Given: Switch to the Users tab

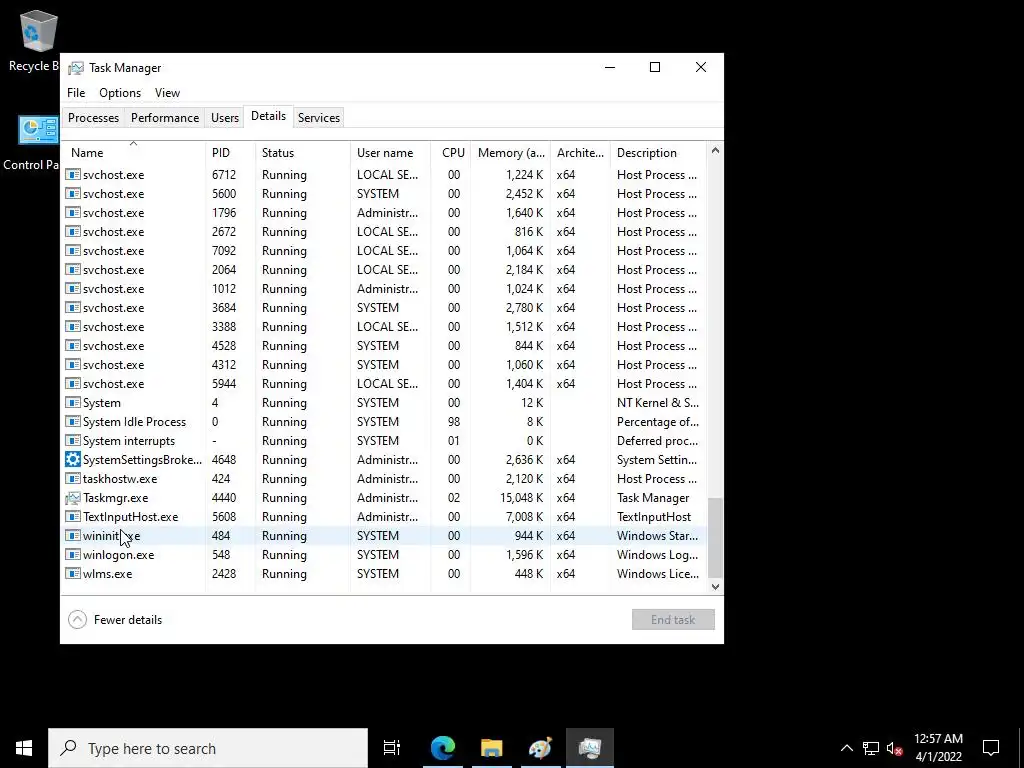Looking at the screenshot, I should click(x=225, y=118).
